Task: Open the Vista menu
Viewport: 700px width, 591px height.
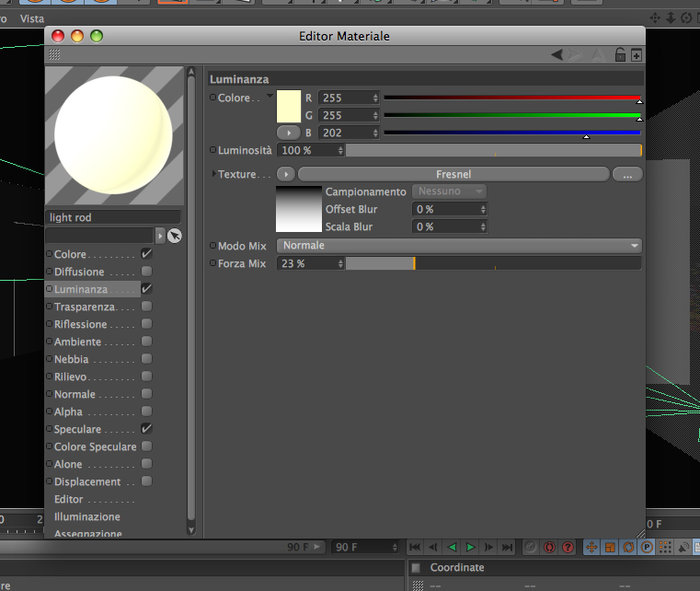Action: point(32,19)
